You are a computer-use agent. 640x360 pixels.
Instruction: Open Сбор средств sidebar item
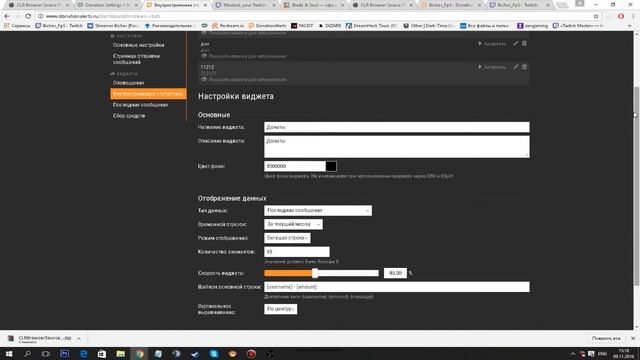pyautogui.click(x=129, y=116)
